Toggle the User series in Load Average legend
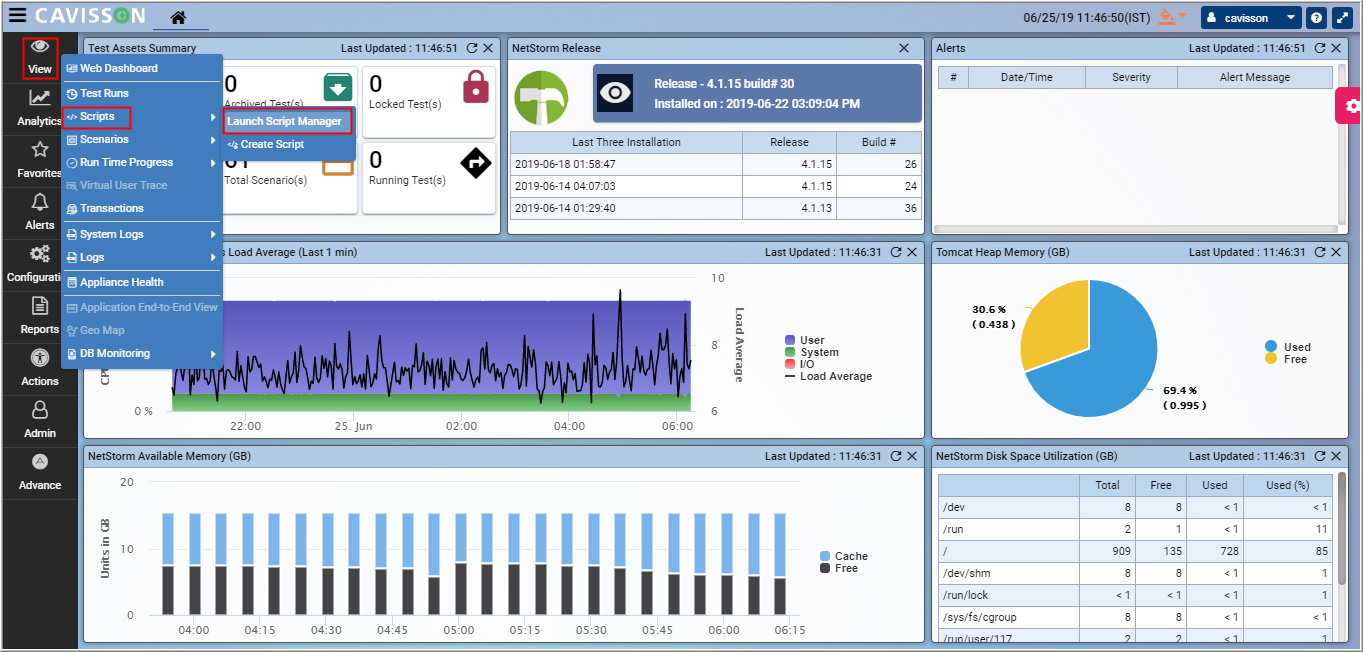This screenshot has width=1363, height=652. coord(805,340)
